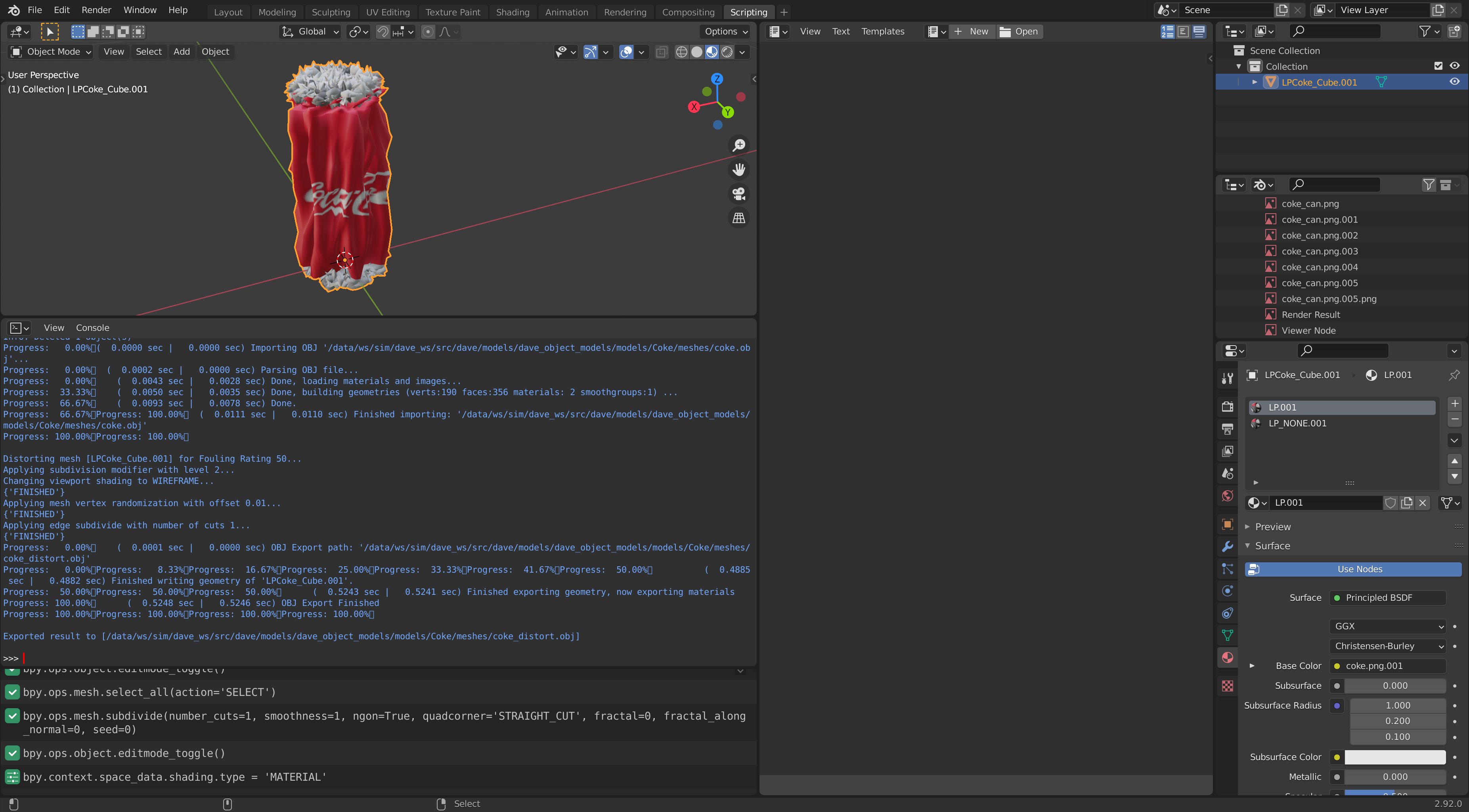This screenshot has height=812, width=1469.
Task: Adjust Metallic value slider
Action: [x=1395, y=777]
